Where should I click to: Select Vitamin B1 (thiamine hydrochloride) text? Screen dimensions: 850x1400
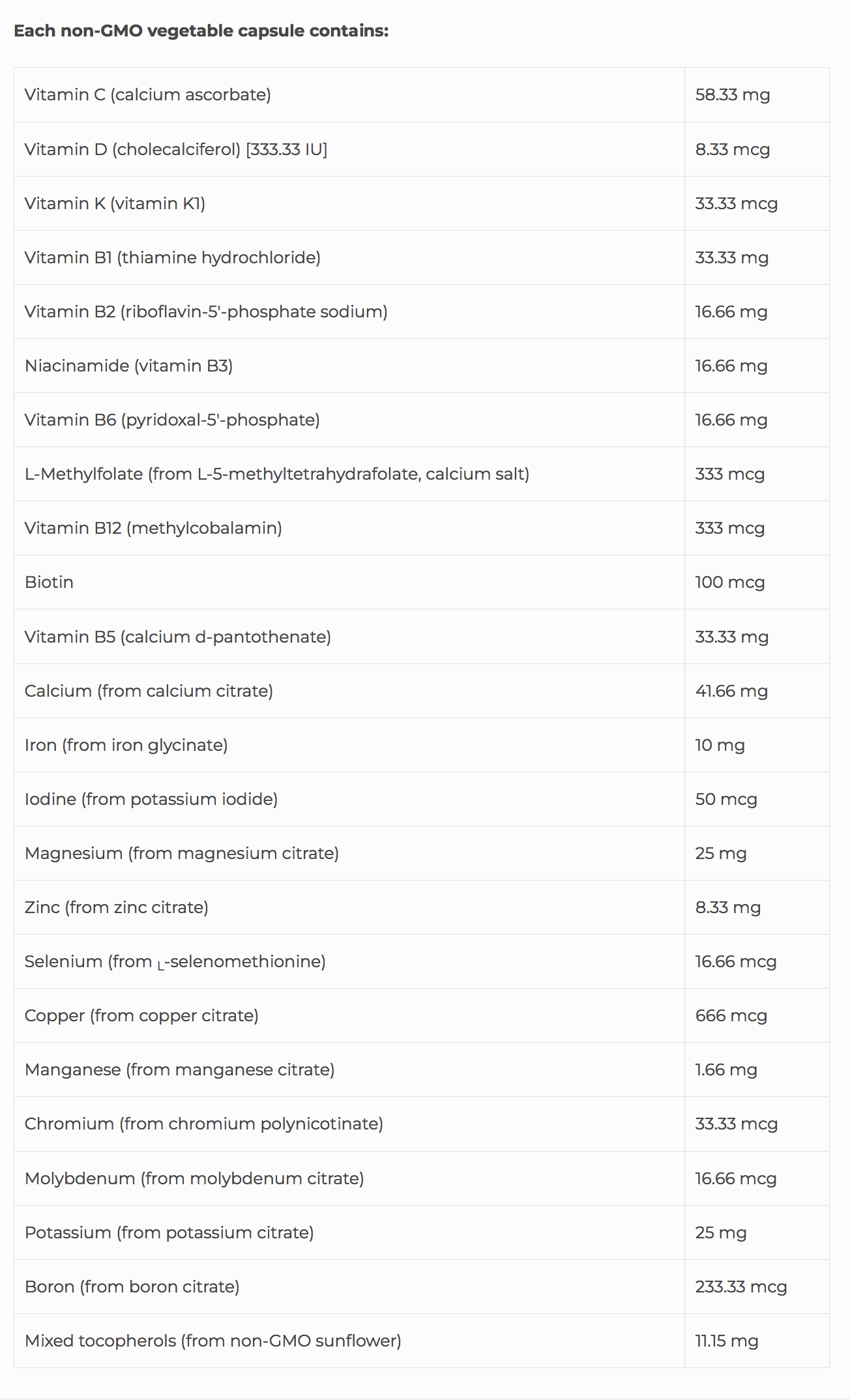tap(172, 257)
